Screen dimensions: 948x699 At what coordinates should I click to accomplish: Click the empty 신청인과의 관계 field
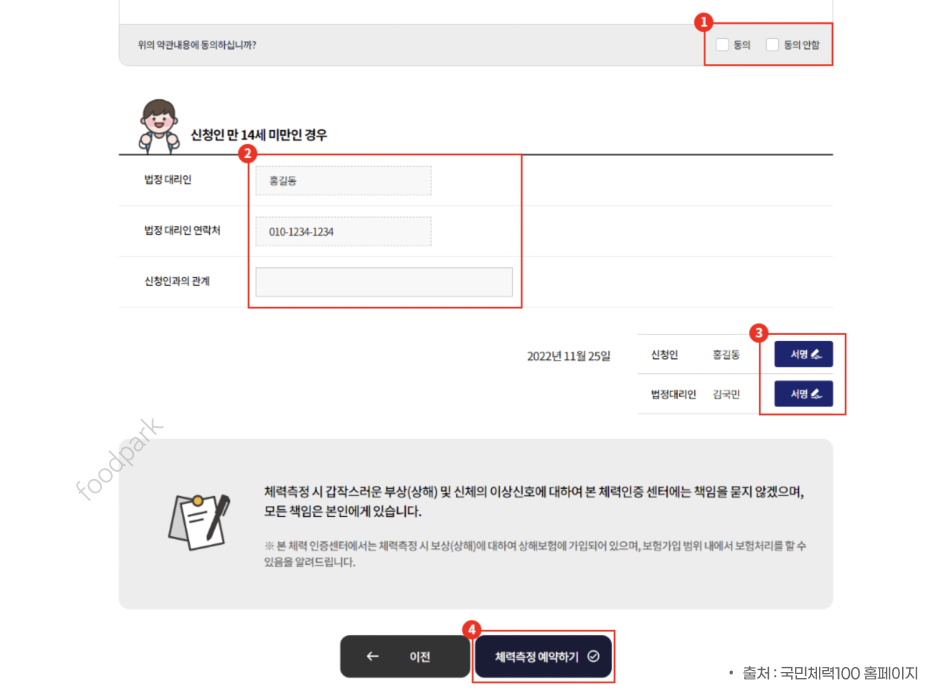[384, 281]
